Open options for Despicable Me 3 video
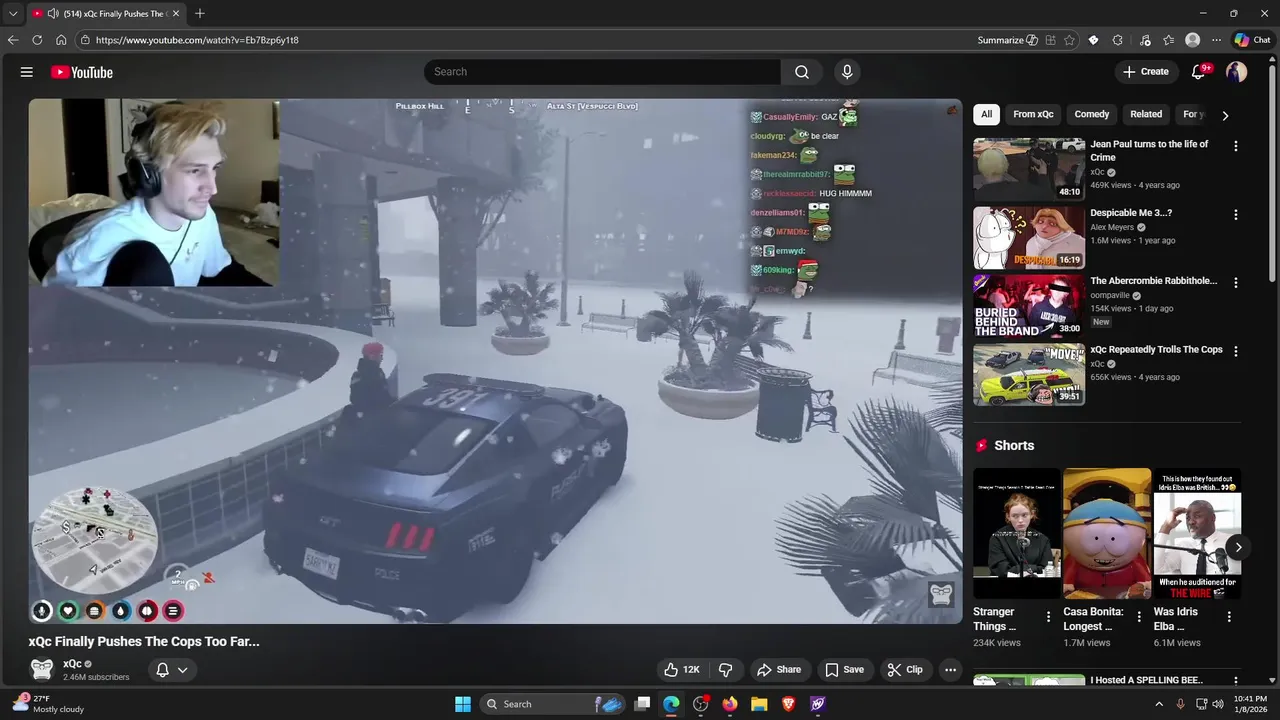 [1236, 215]
